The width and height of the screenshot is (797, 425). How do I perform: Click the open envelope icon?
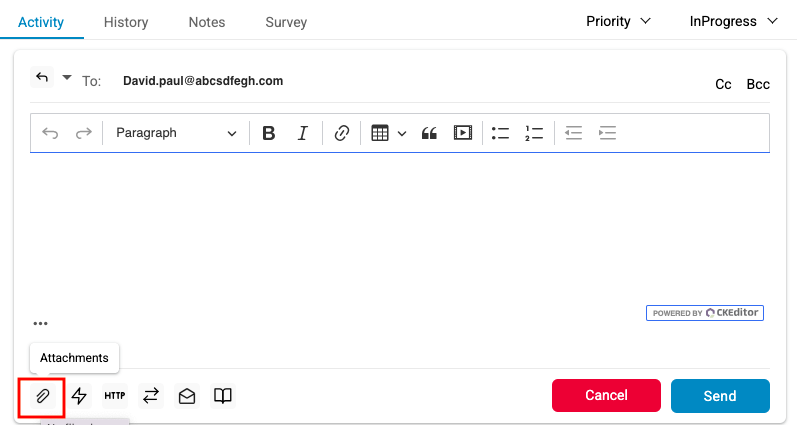click(187, 396)
